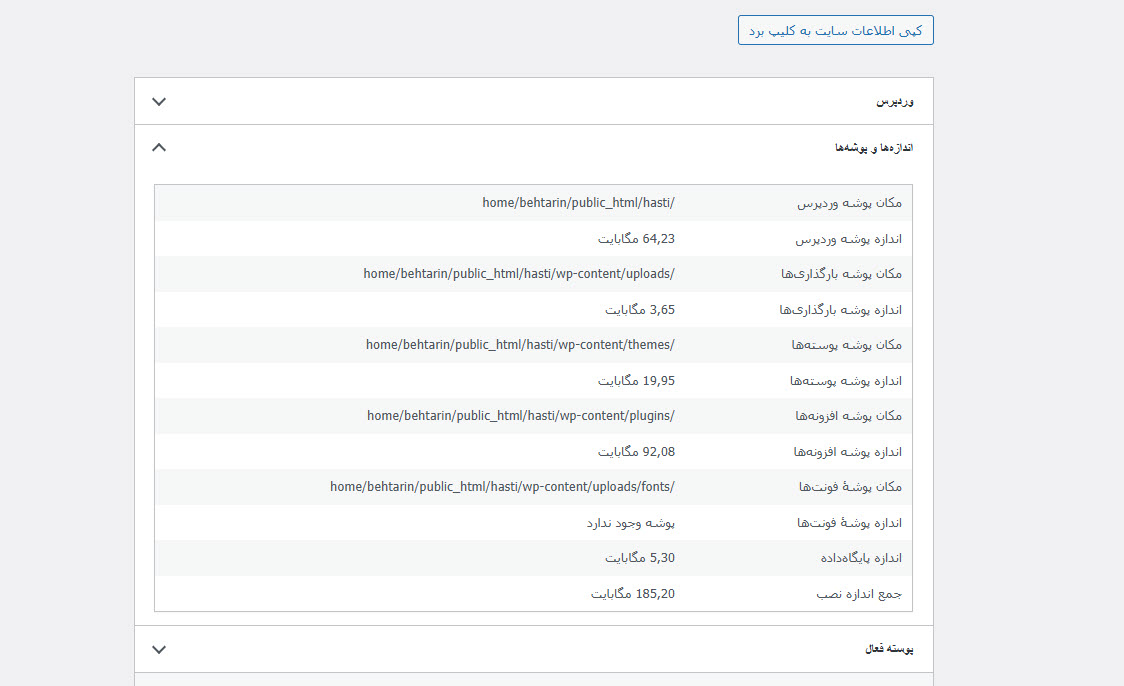Click the 19,95 megabyte themes size value
The width and height of the screenshot is (1124, 686).
coord(636,381)
